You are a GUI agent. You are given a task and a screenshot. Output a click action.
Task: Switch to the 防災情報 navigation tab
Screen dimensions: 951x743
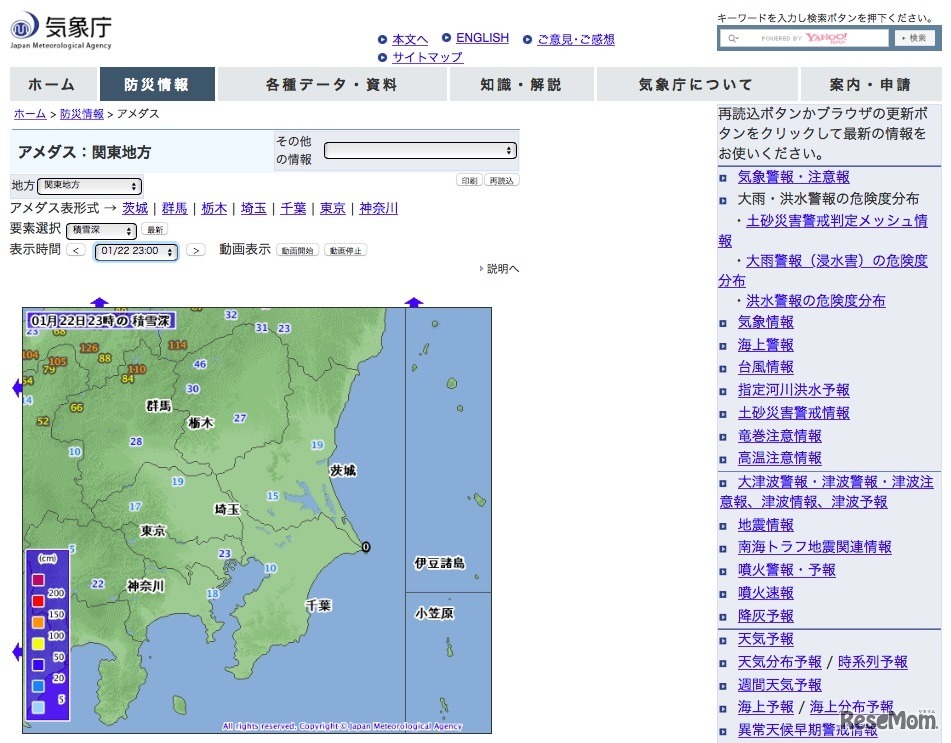click(156, 84)
